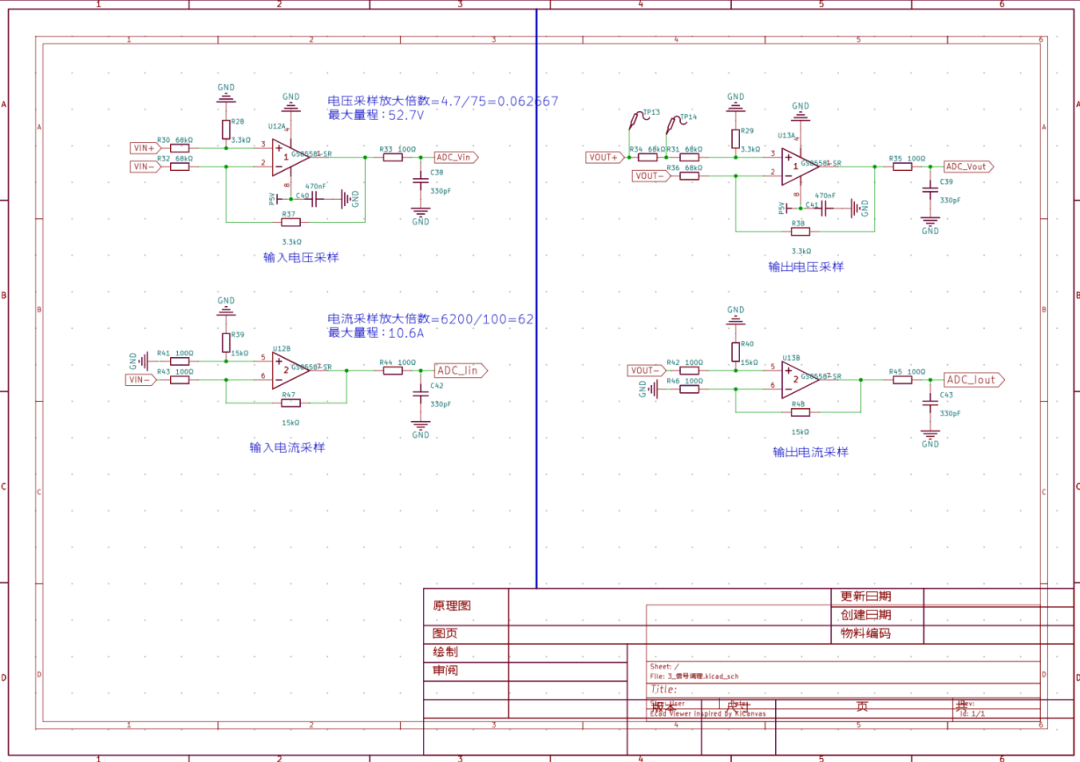Select the 输出电压采样 caption
Image resolution: width=1080 pixels, height=762 pixels.
tap(806, 267)
